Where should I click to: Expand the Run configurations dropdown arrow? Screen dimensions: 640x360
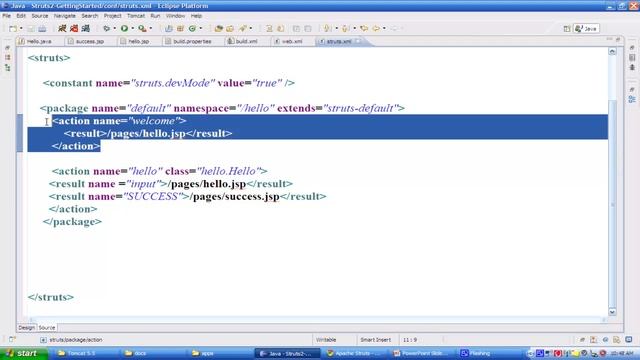[x=133, y=29]
